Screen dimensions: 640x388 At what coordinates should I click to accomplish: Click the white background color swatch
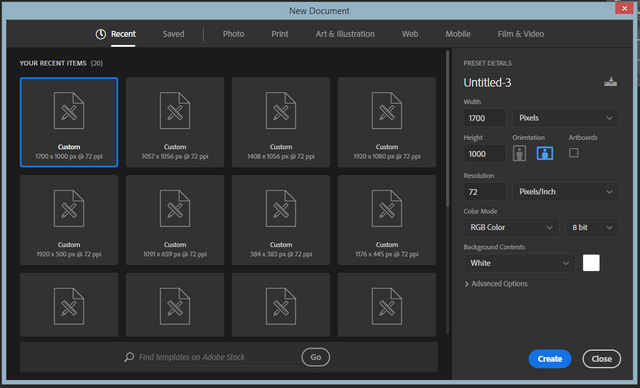pos(591,263)
